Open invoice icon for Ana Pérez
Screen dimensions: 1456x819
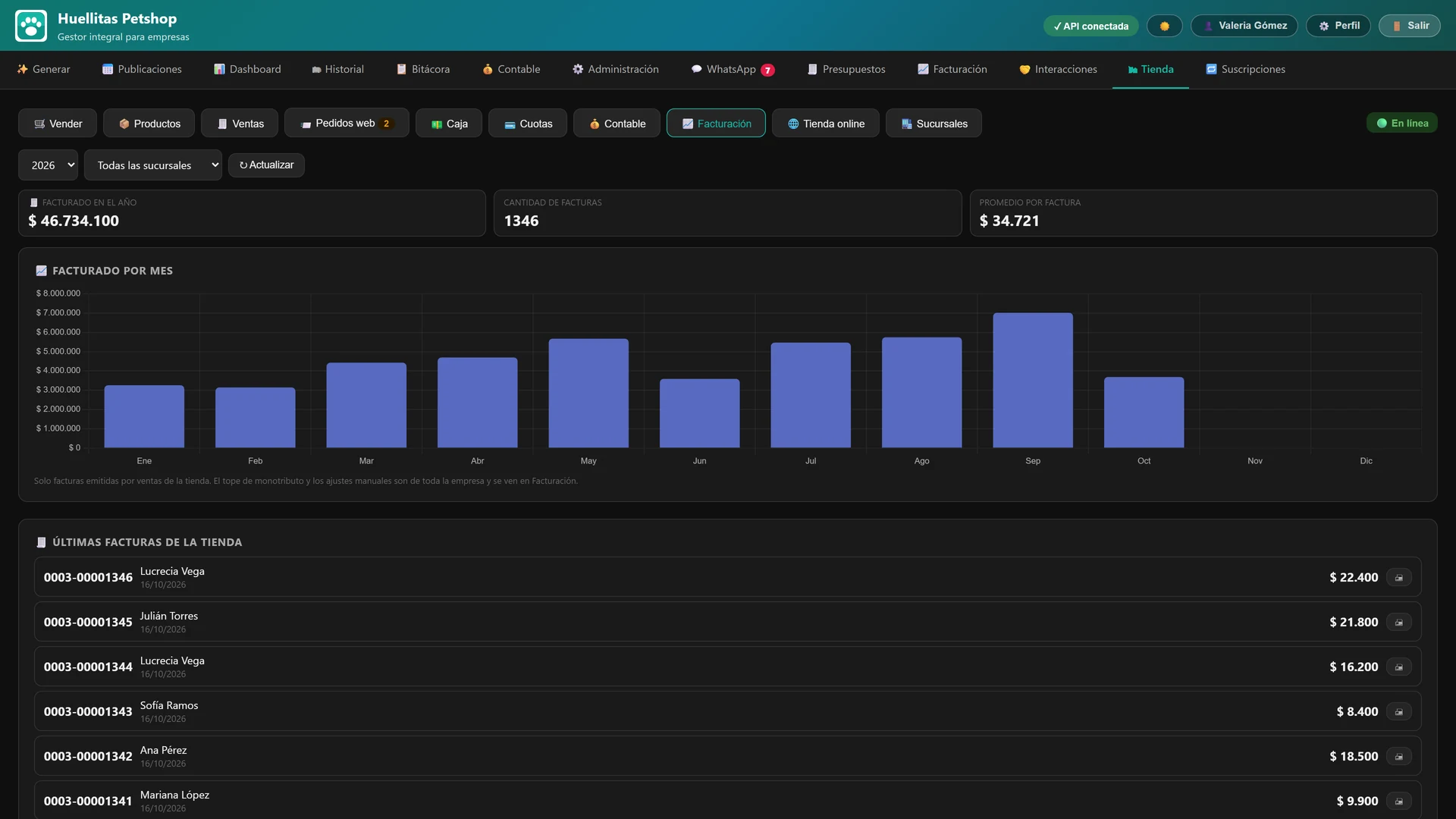(x=1398, y=757)
